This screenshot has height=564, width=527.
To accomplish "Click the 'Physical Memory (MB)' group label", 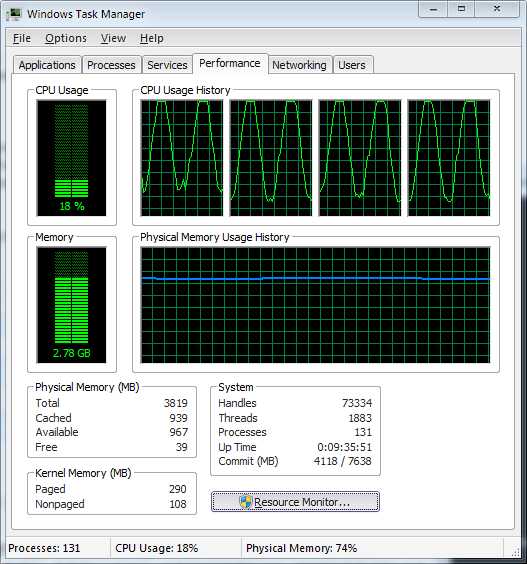I will (x=87, y=387).
